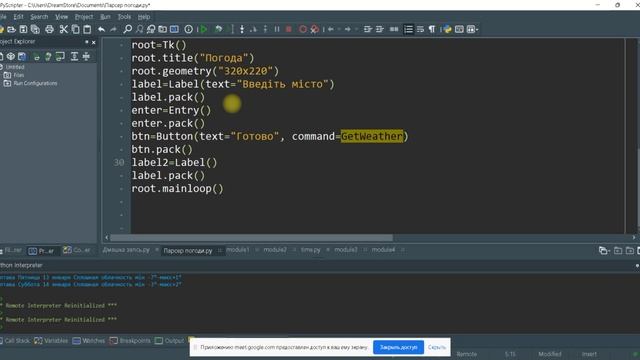The image size is (640, 360).
Task: Click the Скрыть link in sharing bar
Action: pos(437,347)
